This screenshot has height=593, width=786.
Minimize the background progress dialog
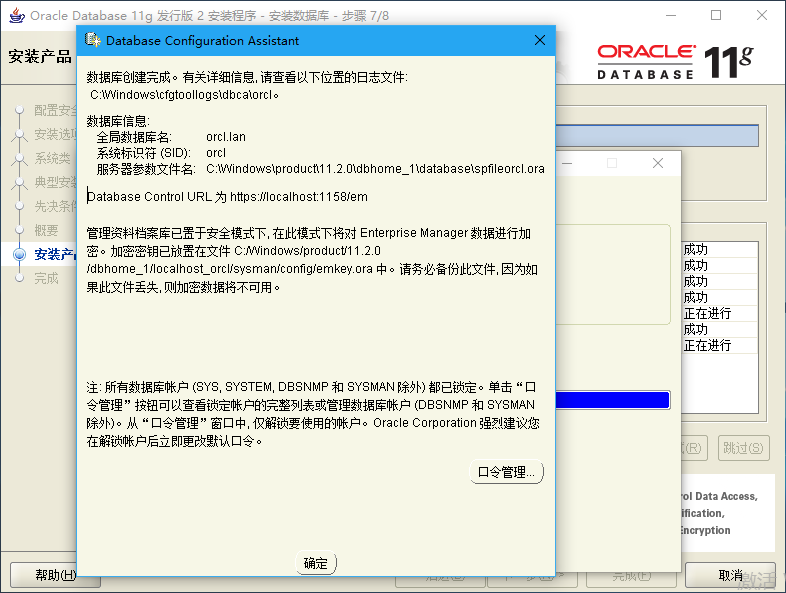(x=567, y=163)
